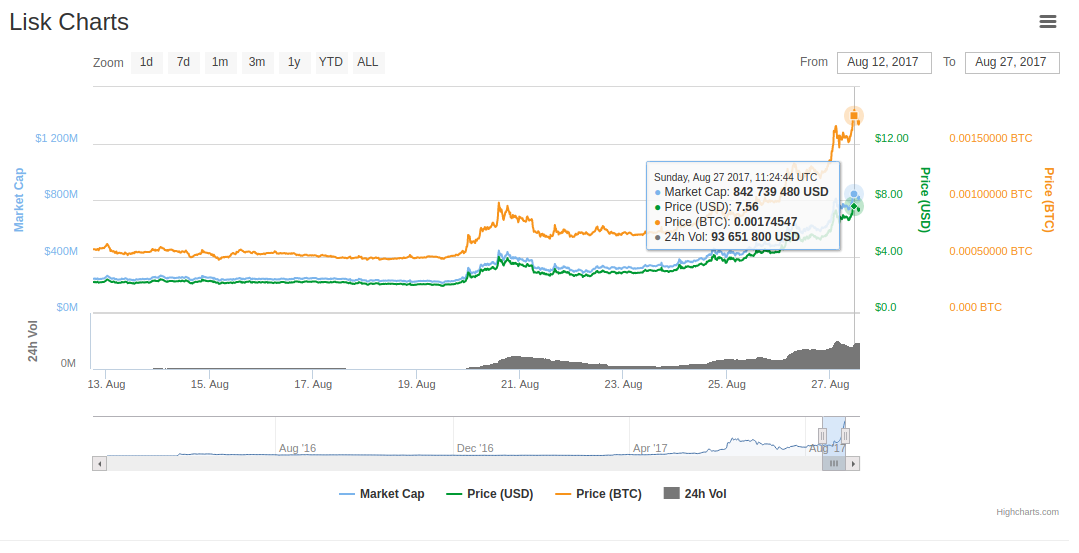Viewport: 1079px width, 553px height.
Task: Click the 842 739 480 USD tooltip value
Action: click(x=780, y=192)
